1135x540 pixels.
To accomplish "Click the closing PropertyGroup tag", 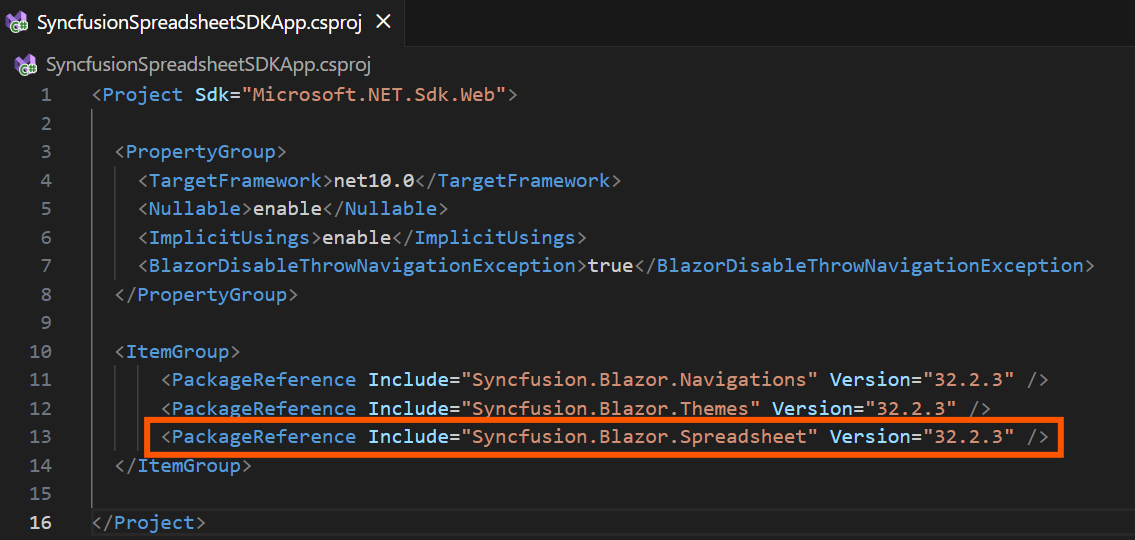I will [x=207, y=295].
